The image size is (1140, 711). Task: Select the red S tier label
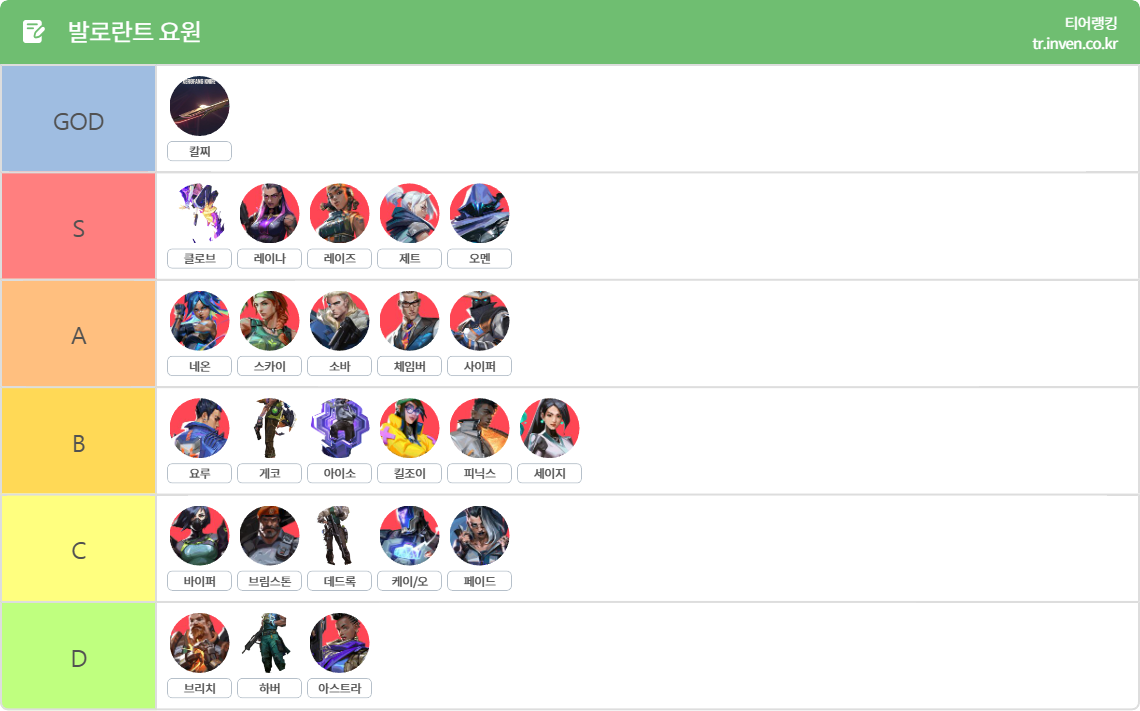point(79,227)
